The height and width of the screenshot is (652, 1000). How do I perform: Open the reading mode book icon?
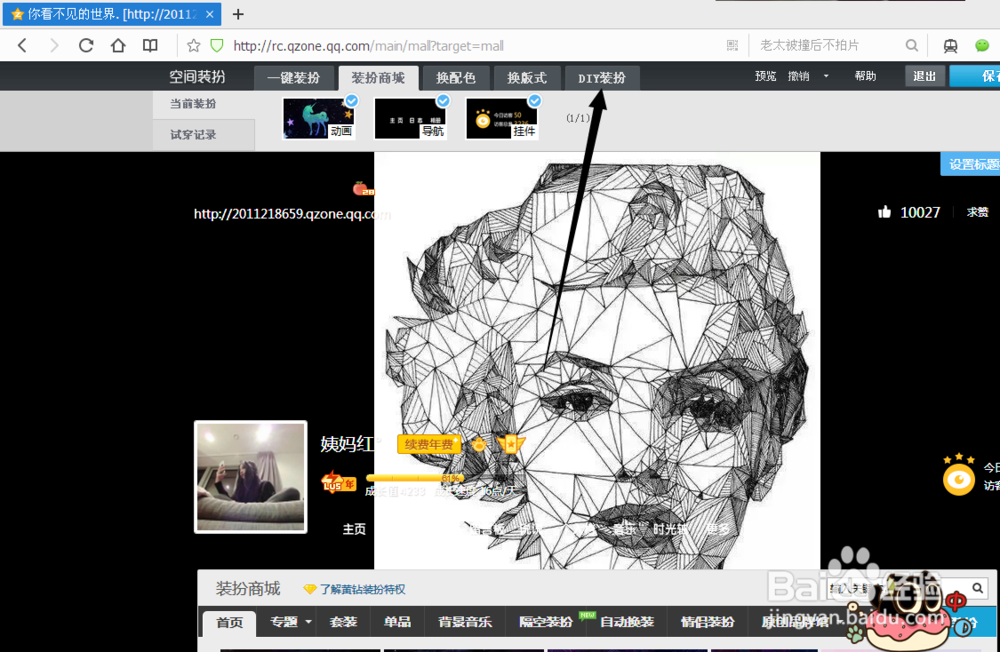click(150, 45)
